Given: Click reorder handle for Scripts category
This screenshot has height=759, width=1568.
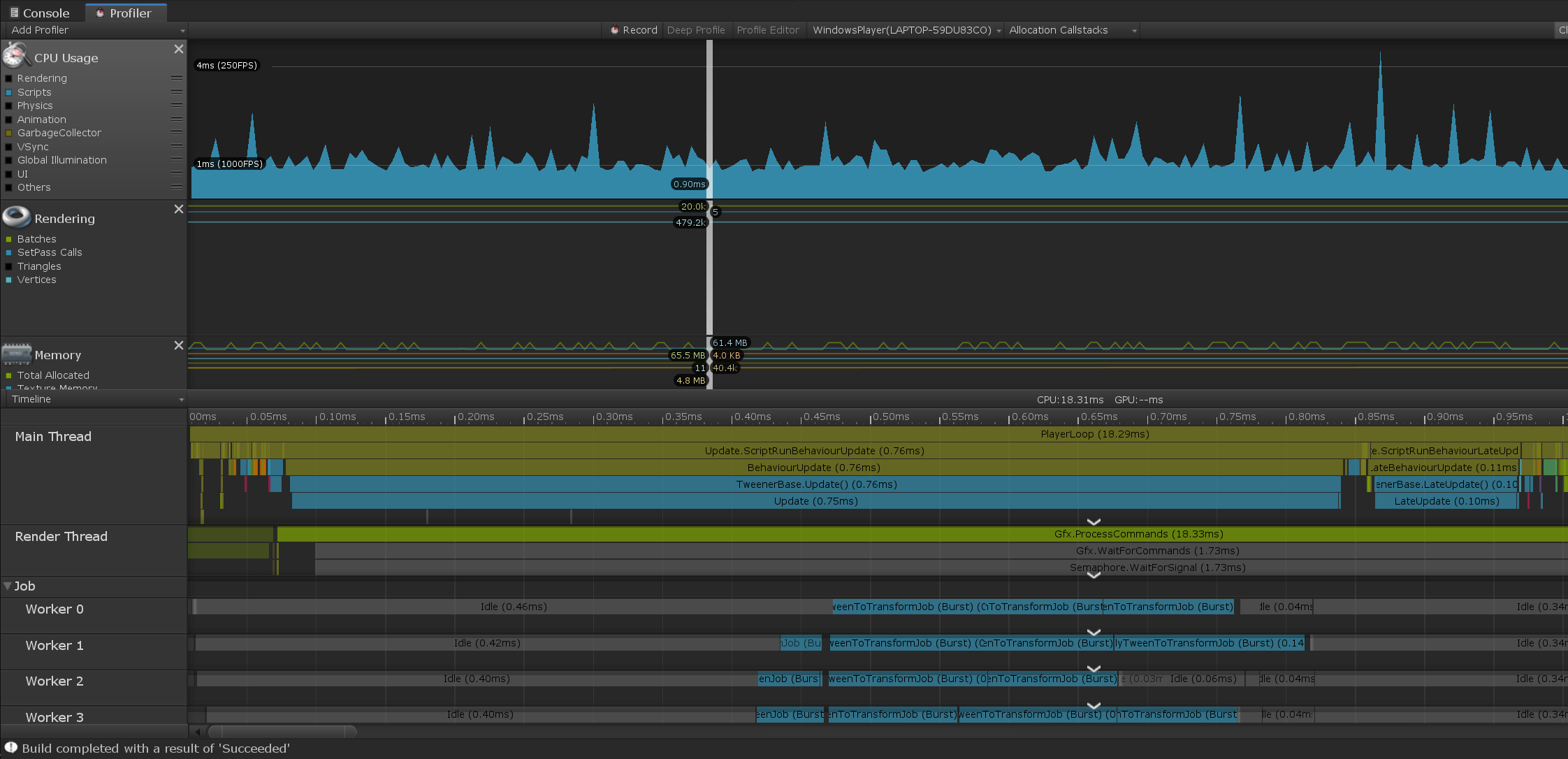Looking at the screenshot, I should (x=177, y=92).
